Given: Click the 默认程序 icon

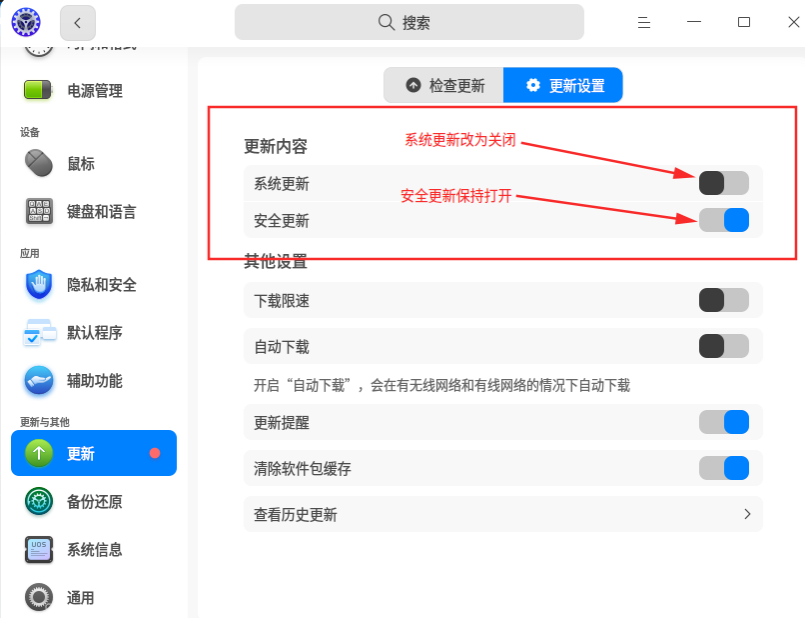Looking at the screenshot, I should (x=39, y=333).
